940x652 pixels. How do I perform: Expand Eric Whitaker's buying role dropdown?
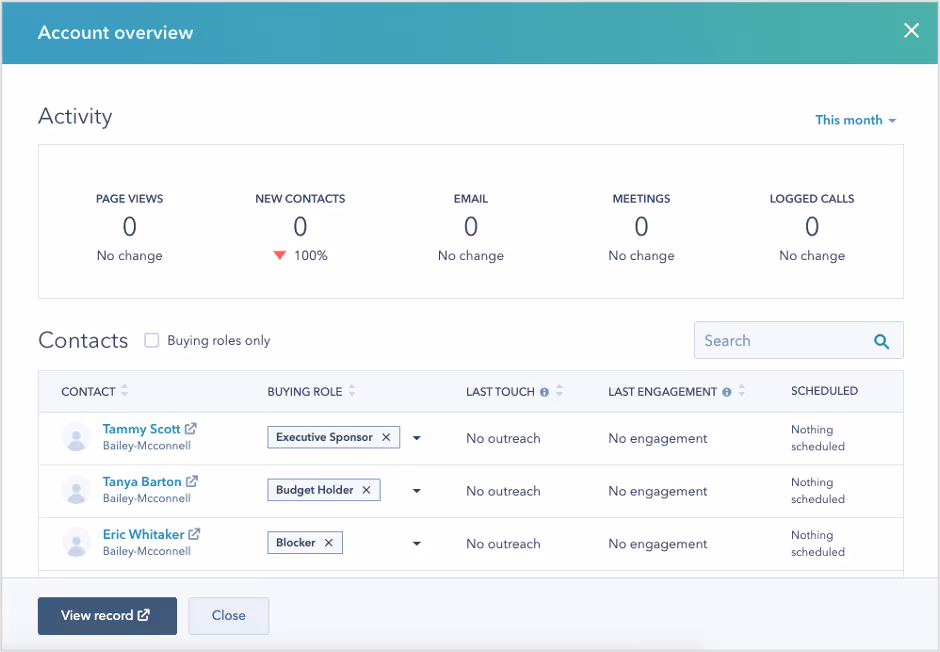click(417, 543)
